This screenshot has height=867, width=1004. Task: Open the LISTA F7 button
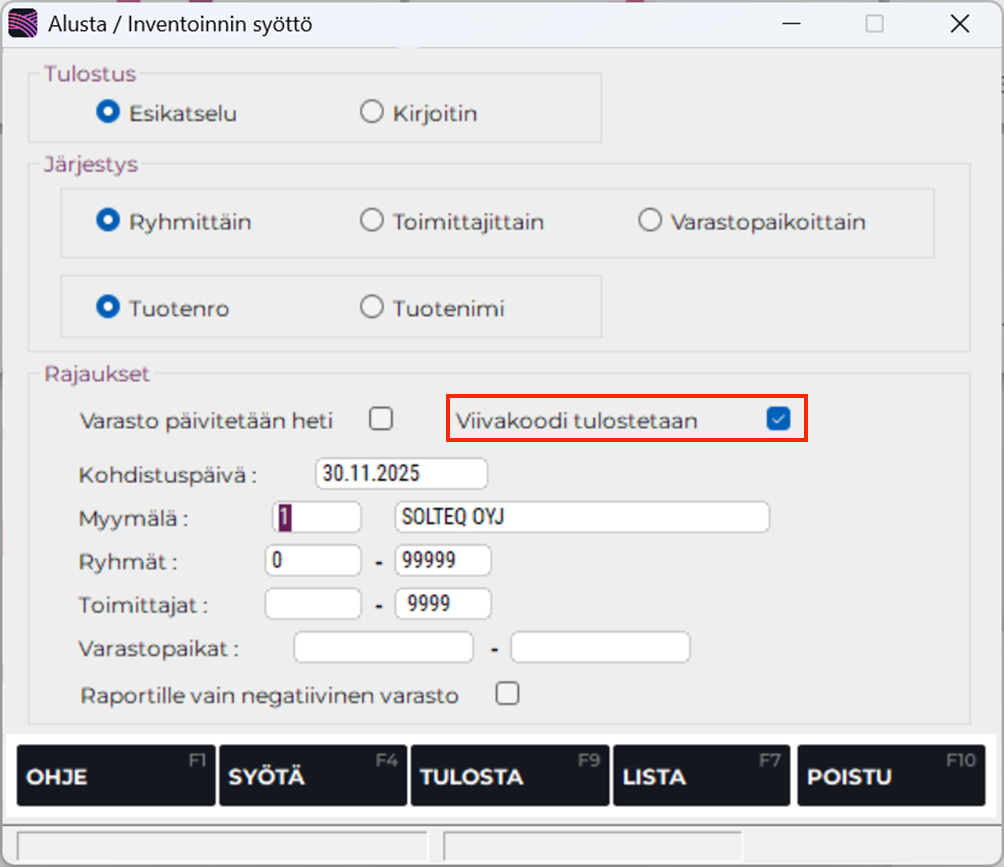(x=701, y=776)
